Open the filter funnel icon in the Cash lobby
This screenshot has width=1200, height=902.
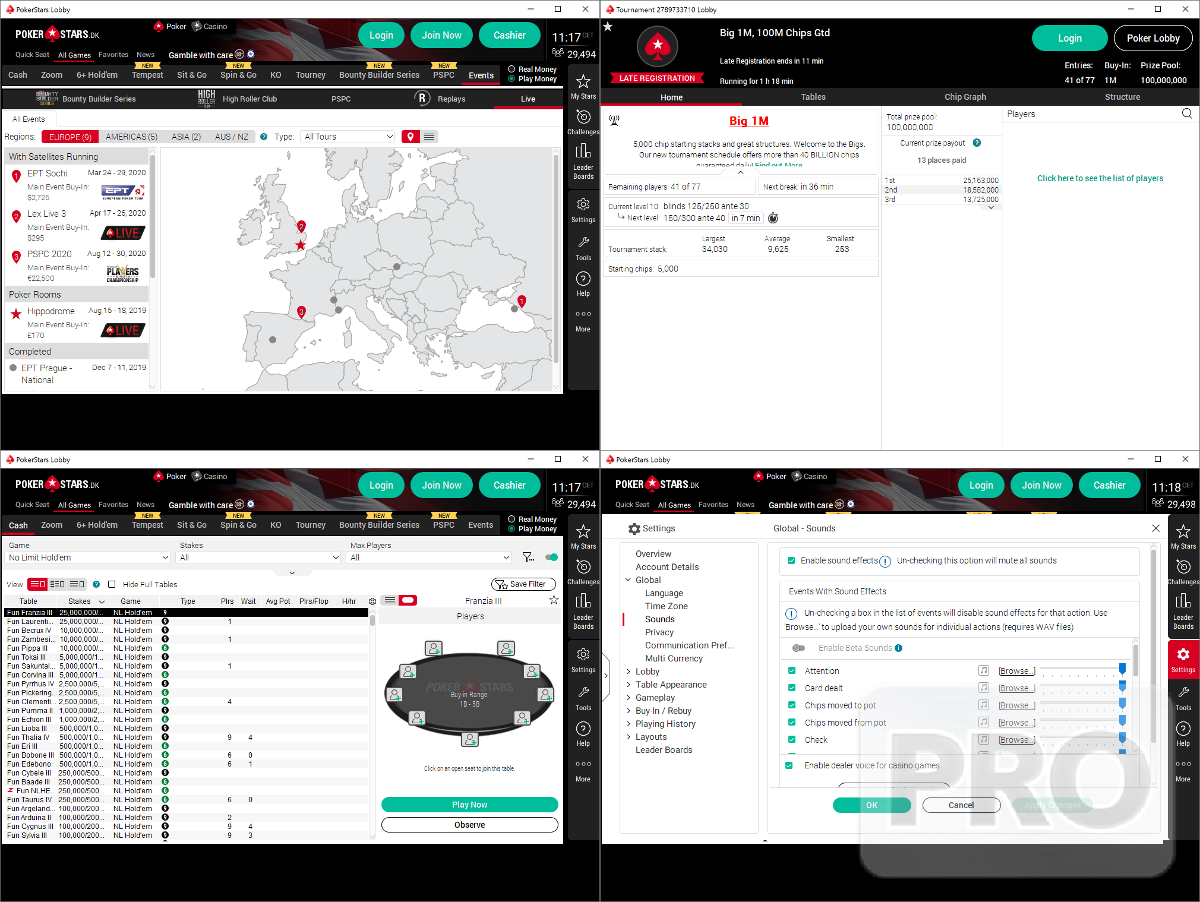coord(528,558)
